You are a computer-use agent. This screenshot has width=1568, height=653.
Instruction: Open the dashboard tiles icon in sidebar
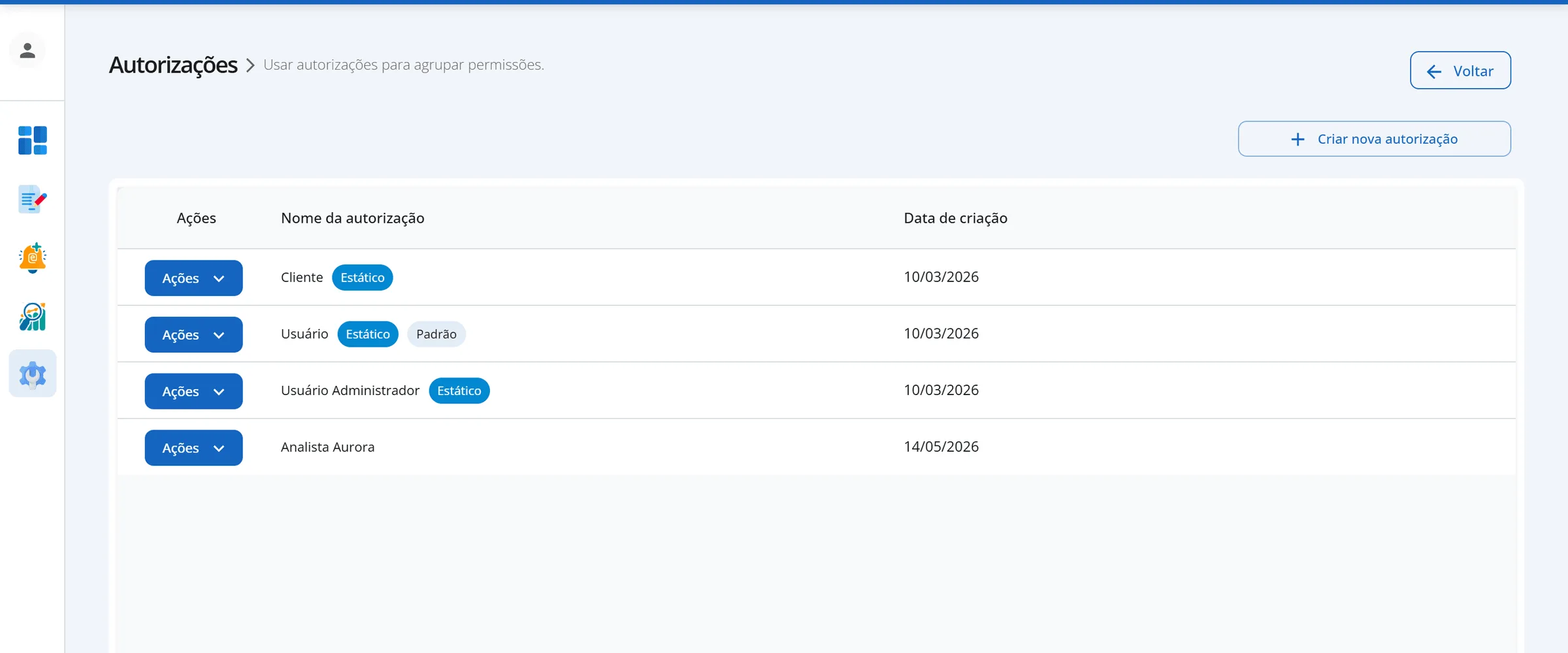pos(33,140)
